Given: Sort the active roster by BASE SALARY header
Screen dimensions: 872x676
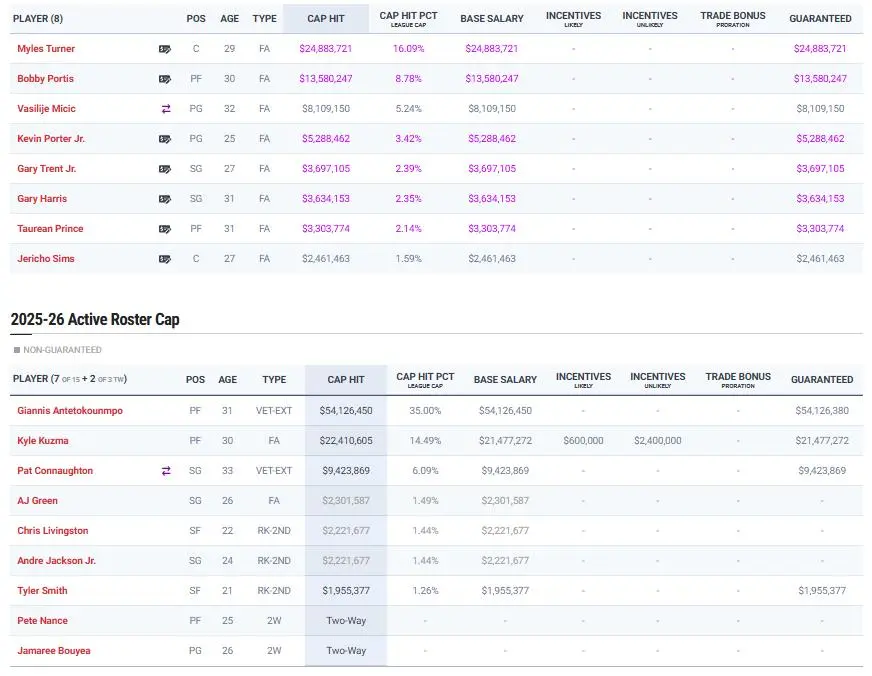Looking at the screenshot, I should tap(505, 380).
